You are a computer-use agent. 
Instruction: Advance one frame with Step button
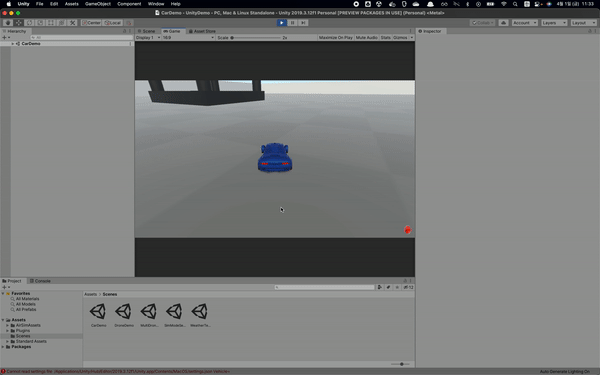tap(303, 23)
